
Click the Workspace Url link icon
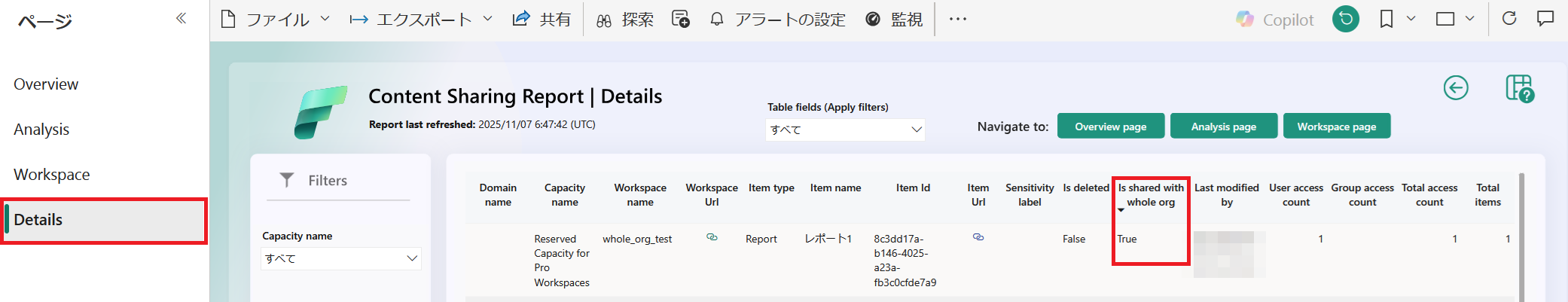pos(712,237)
